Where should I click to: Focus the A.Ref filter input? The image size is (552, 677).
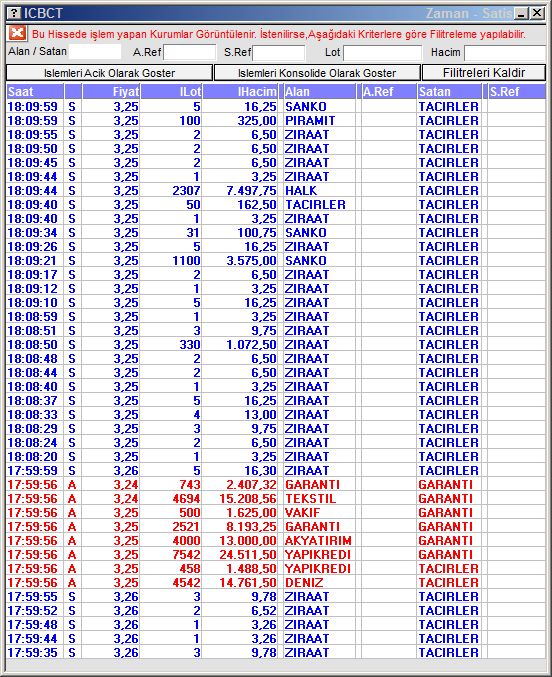190,53
